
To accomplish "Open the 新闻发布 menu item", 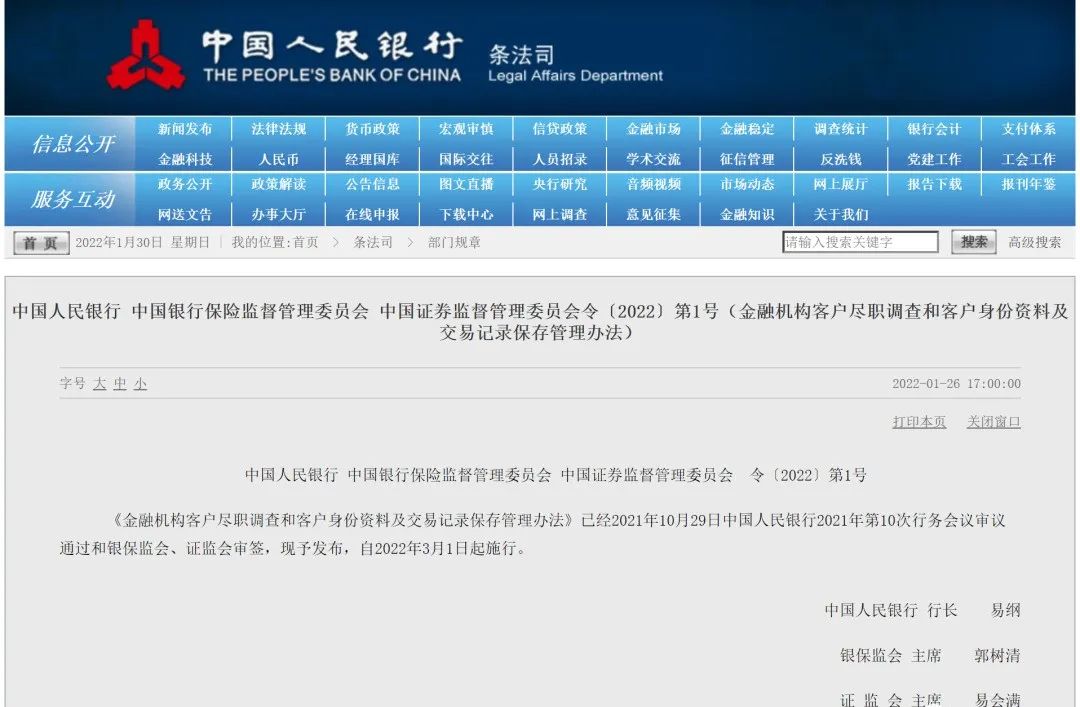I will pyautogui.click(x=185, y=129).
